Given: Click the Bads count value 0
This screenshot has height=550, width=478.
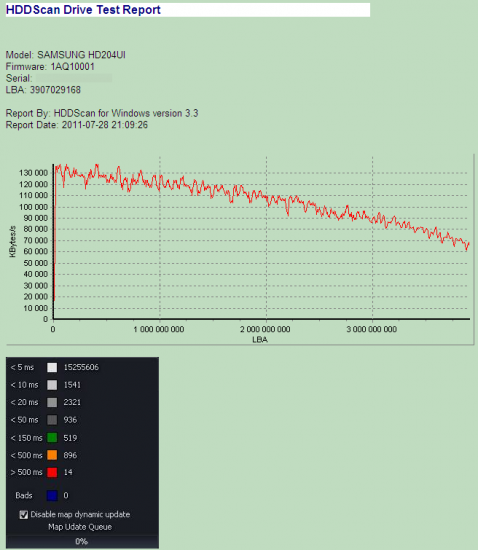Looking at the screenshot, I should point(66,496).
